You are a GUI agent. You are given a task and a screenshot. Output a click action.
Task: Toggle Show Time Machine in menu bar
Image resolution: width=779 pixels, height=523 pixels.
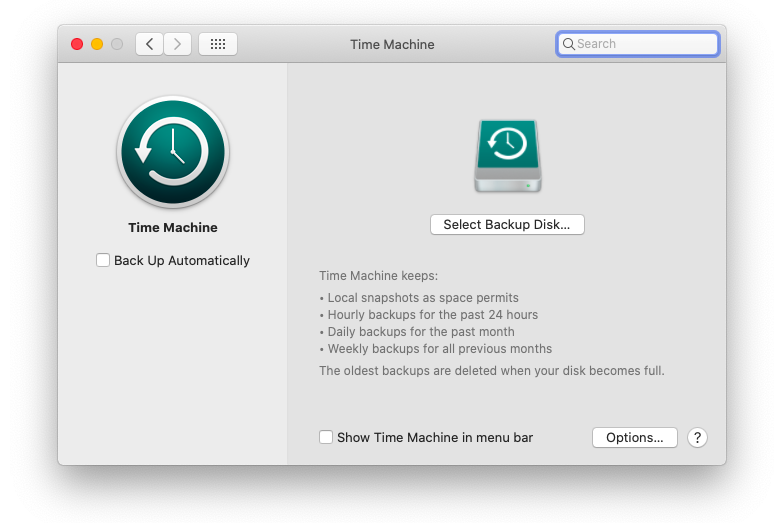(326, 437)
